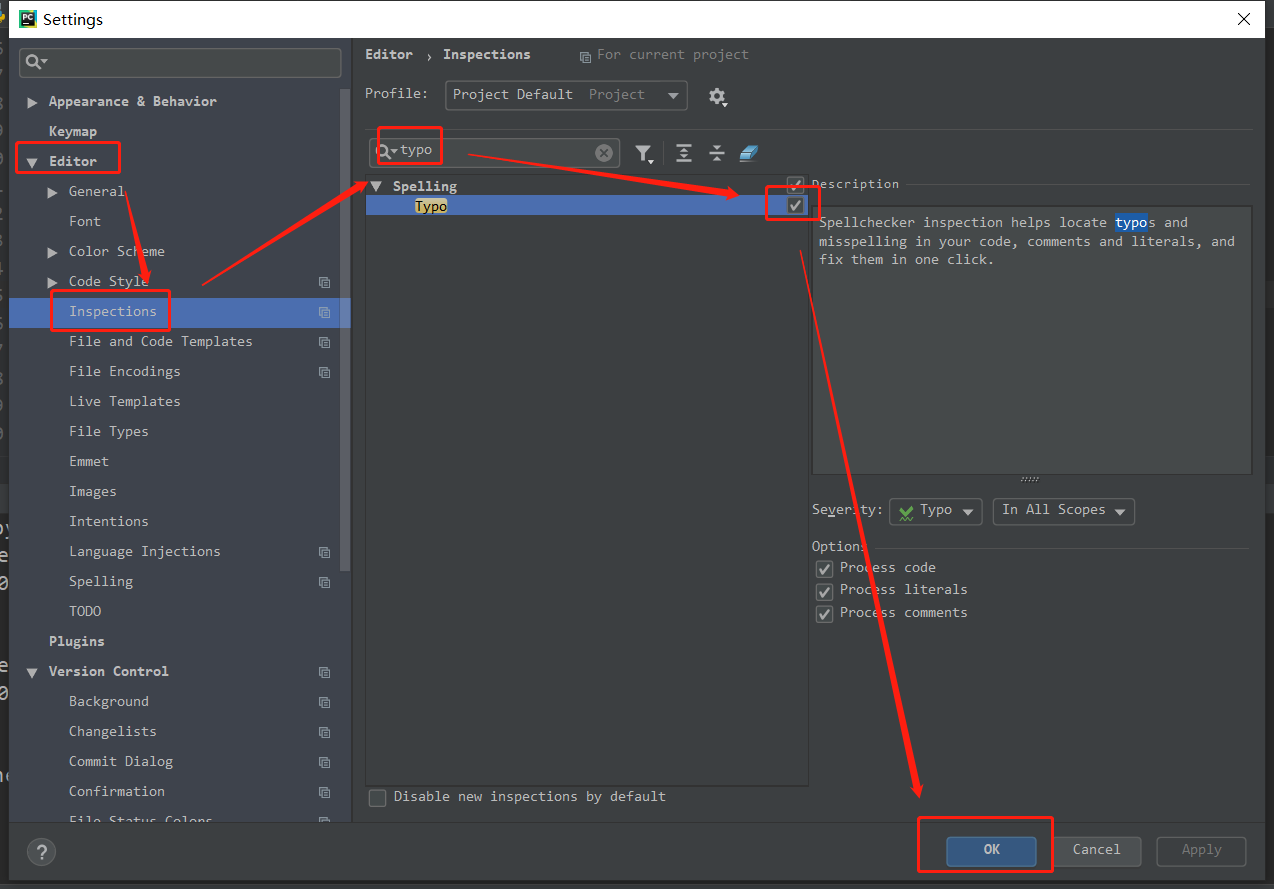The height and width of the screenshot is (889, 1274).
Task: Open Keymap settings page
Action: click(x=73, y=132)
